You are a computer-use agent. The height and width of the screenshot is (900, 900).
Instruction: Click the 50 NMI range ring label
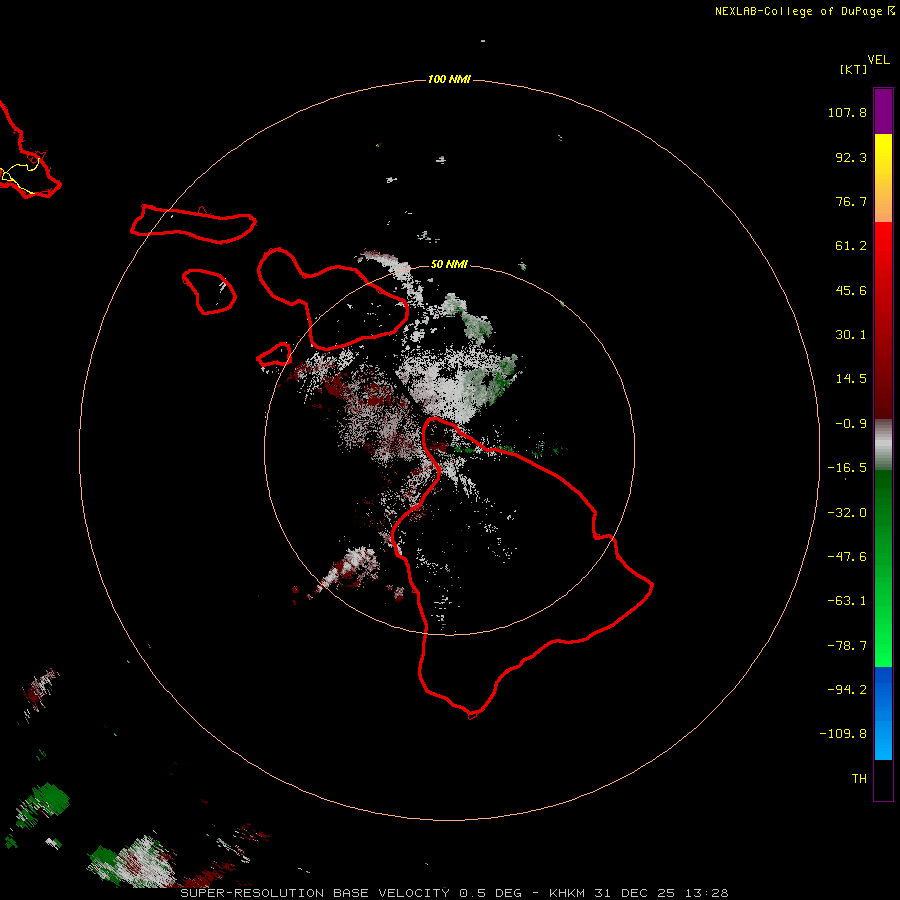click(x=449, y=264)
